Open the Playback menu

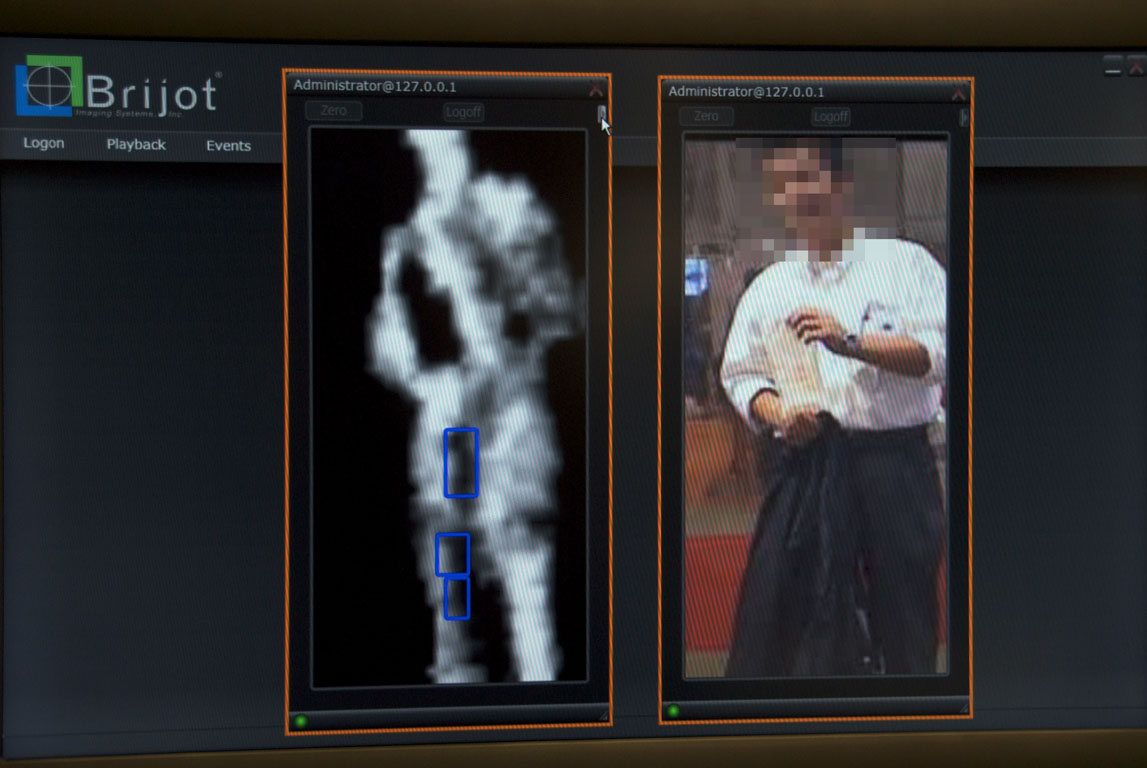pos(136,144)
